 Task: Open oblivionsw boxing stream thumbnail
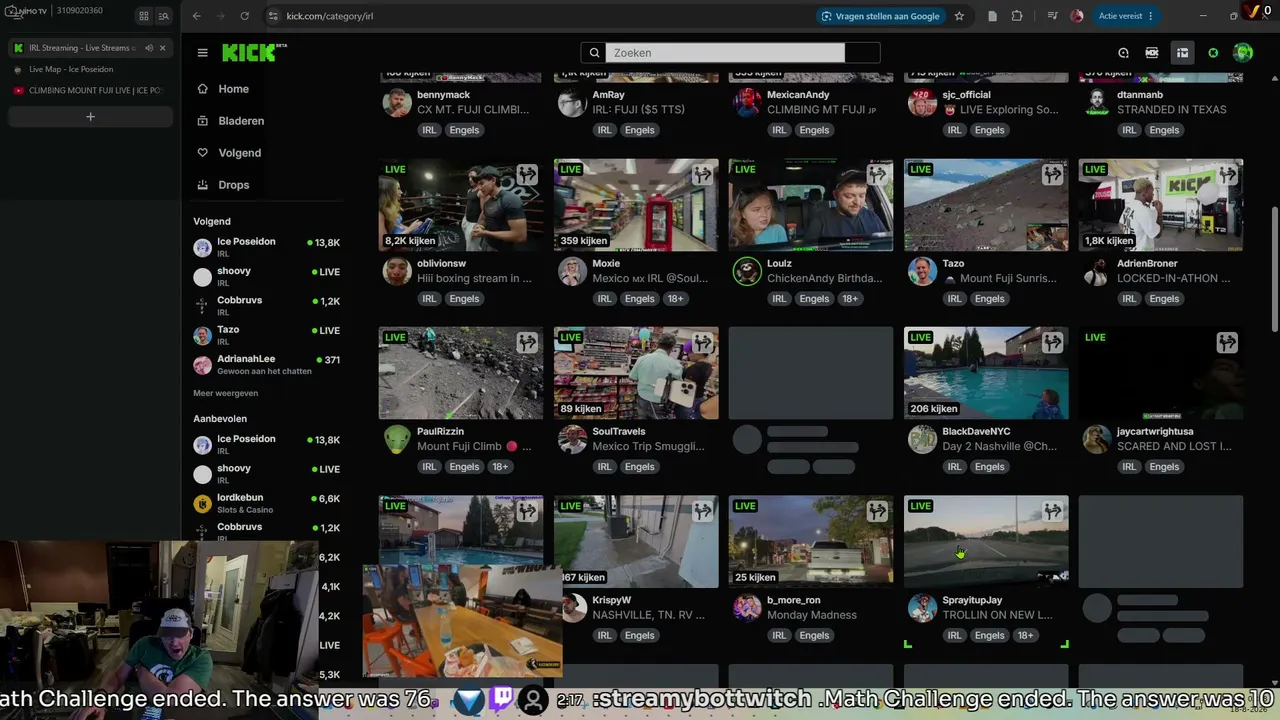[x=461, y=204]
